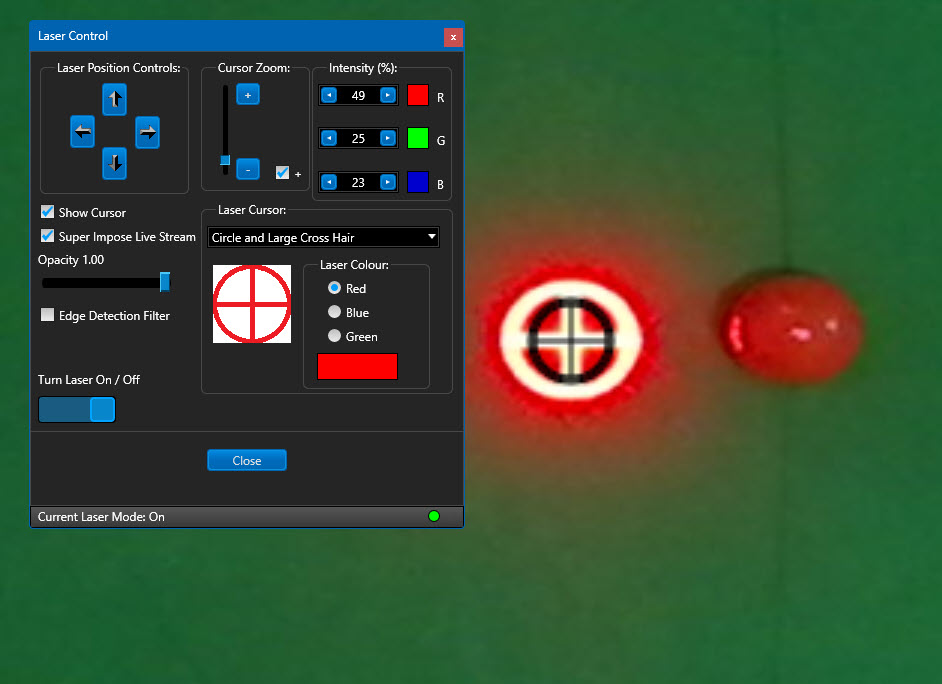
Task: Click the large red laser colour swatch
Action: (357, 366)
